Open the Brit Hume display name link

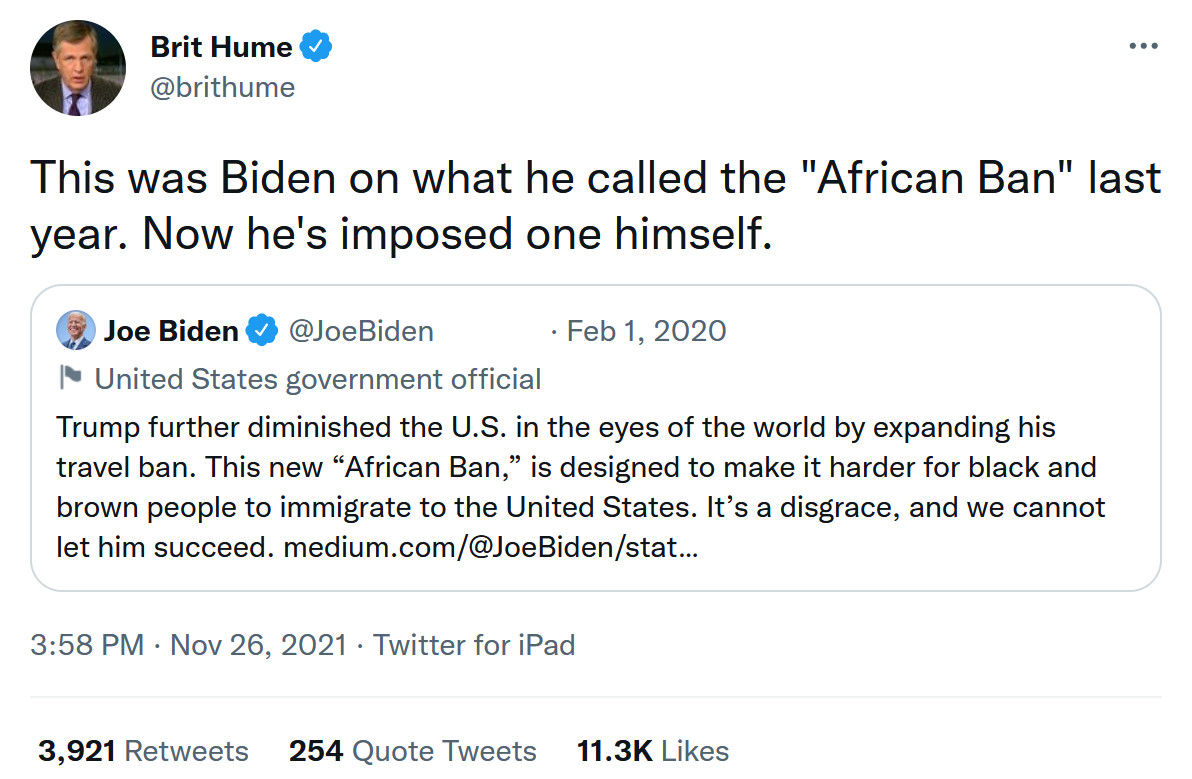[x=221, y=47]
